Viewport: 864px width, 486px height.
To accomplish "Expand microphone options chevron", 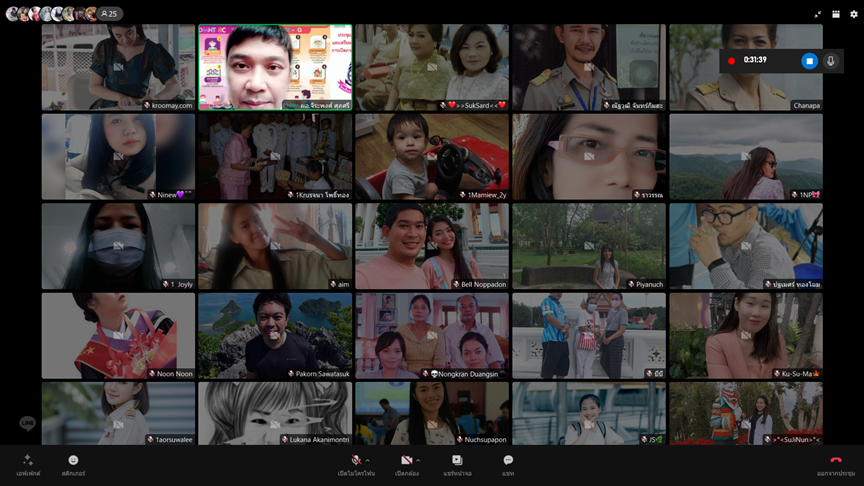I will [368, 460].
